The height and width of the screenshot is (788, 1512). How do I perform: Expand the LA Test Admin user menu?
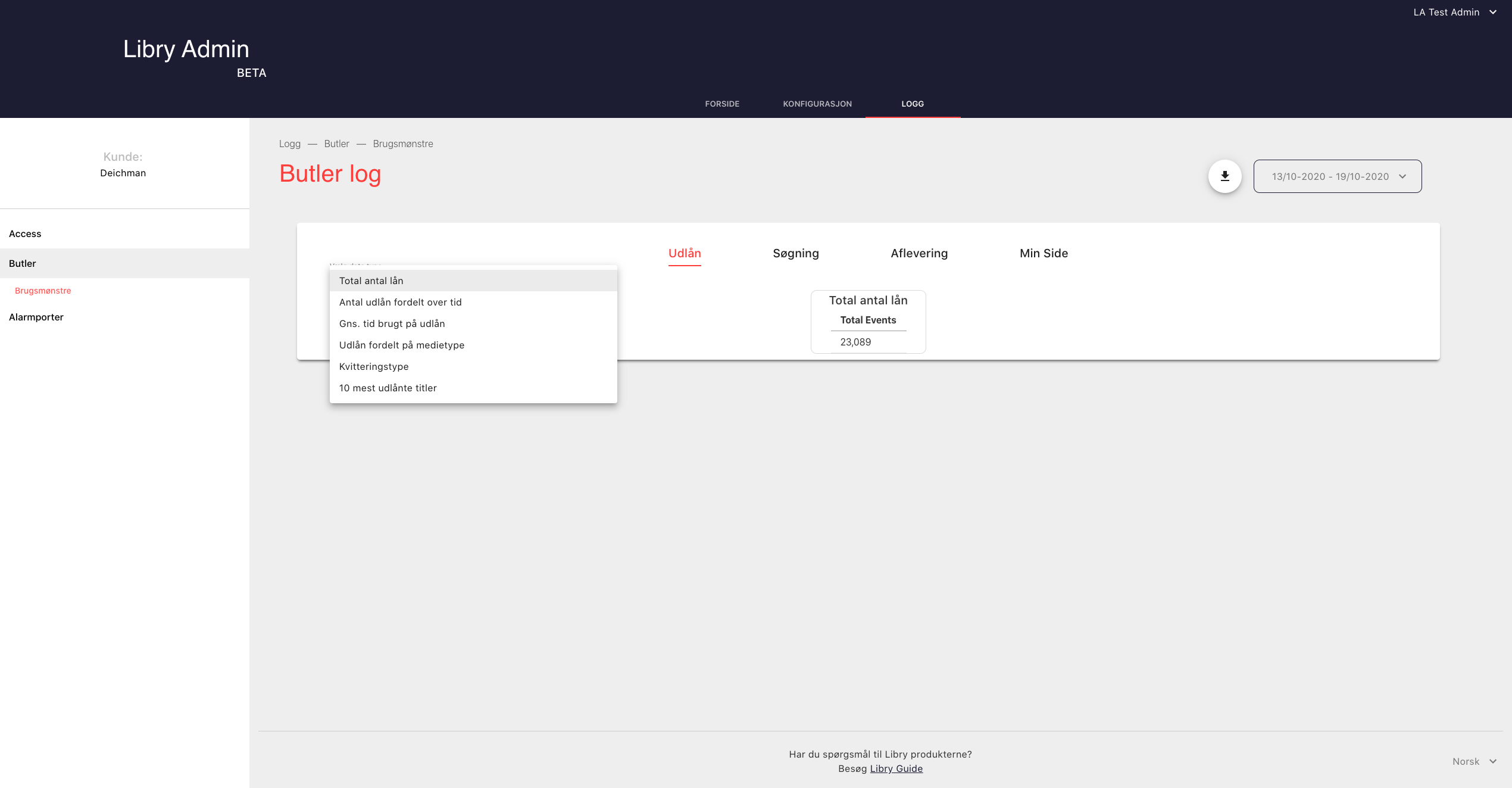click(1454, 12)
